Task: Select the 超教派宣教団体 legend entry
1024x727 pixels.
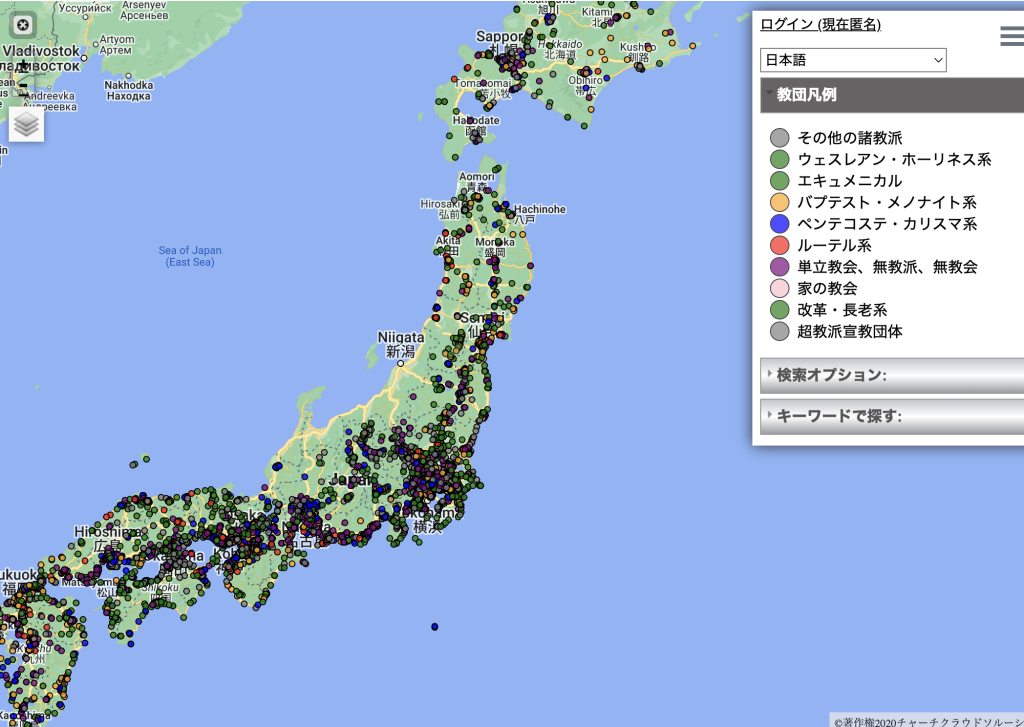Action: pos(850,331)
